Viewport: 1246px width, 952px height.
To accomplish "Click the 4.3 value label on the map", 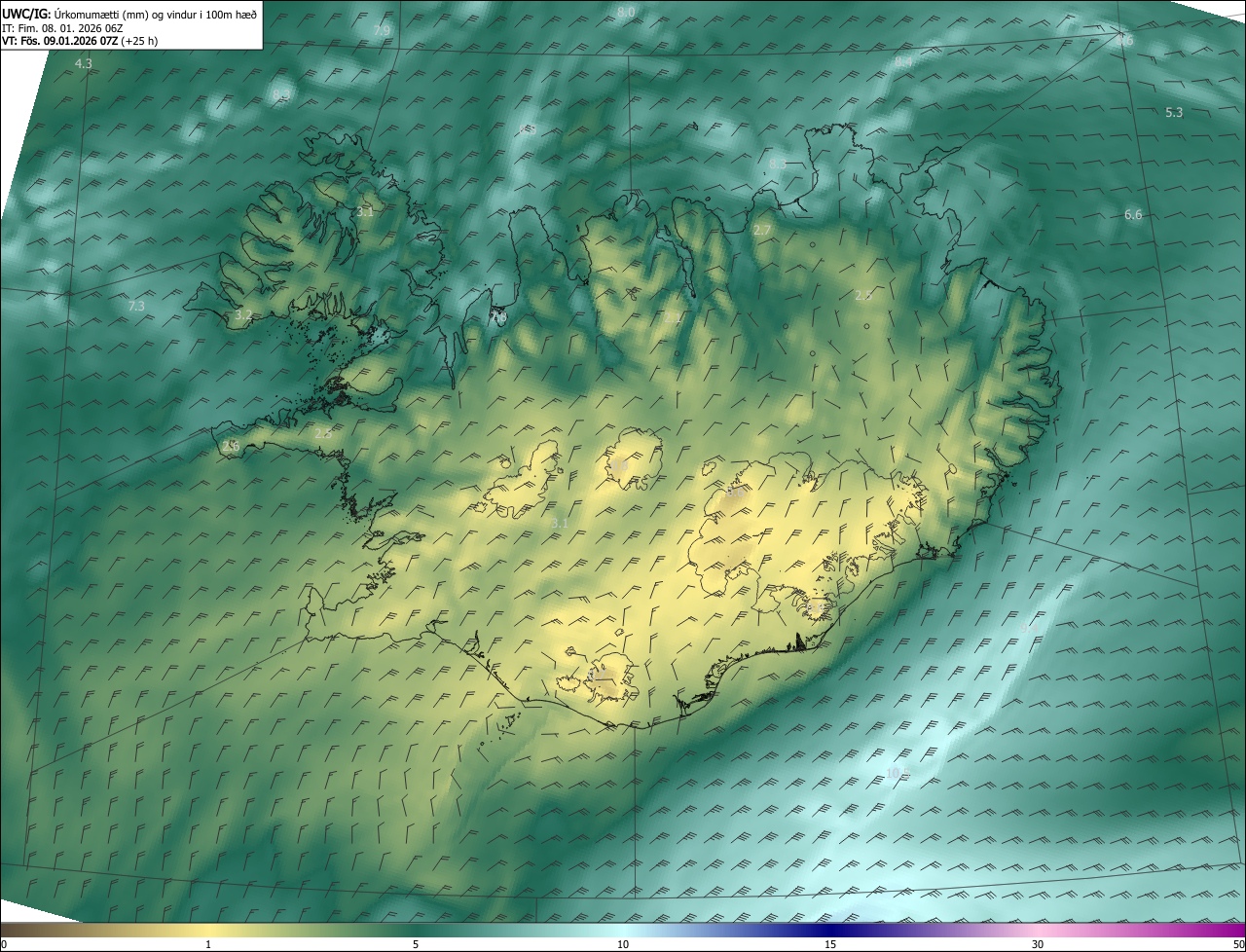I will click(x=84, y=63).
